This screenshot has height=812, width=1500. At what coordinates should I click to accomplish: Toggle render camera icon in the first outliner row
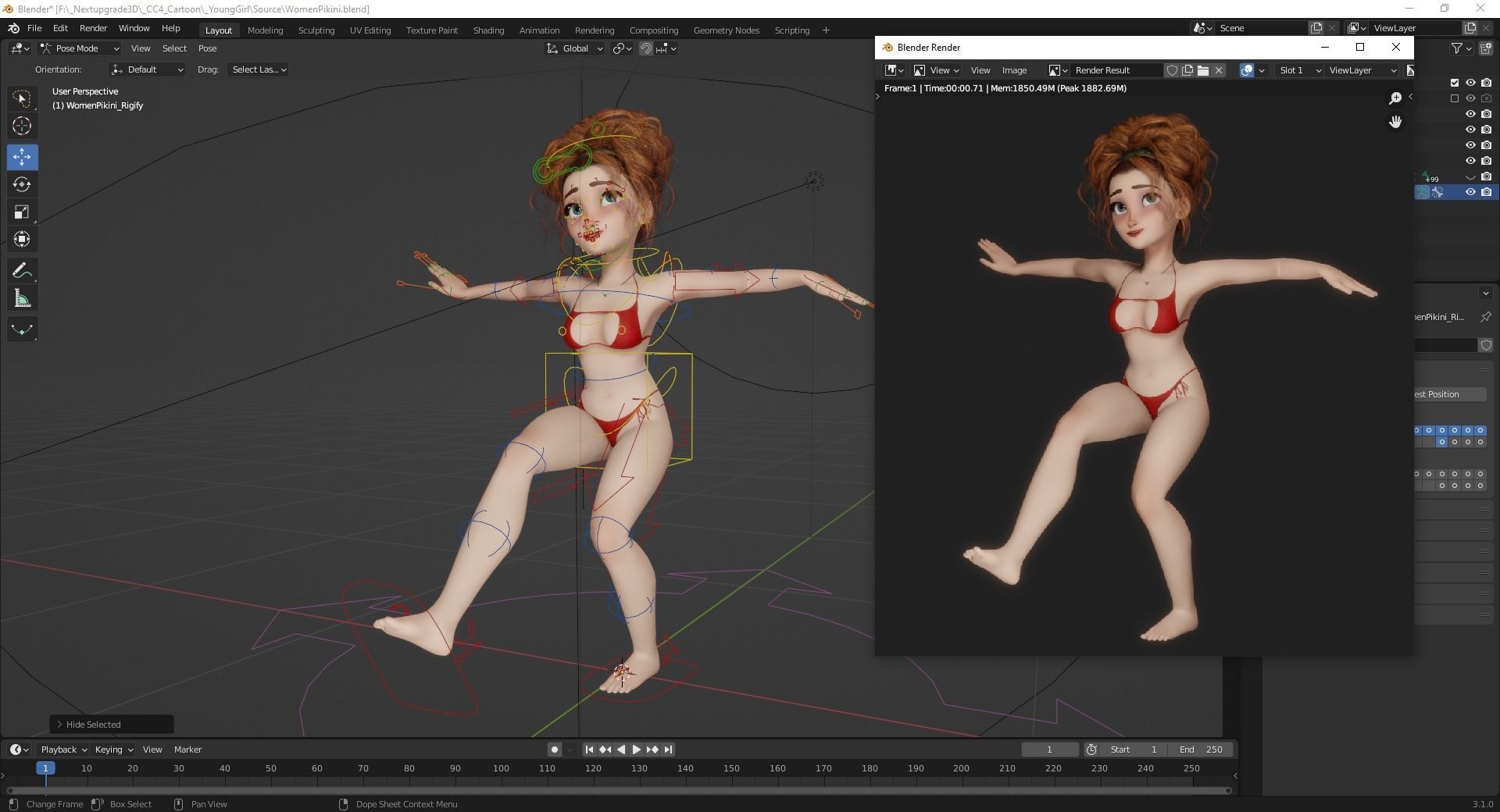(x=1486, y=83)
